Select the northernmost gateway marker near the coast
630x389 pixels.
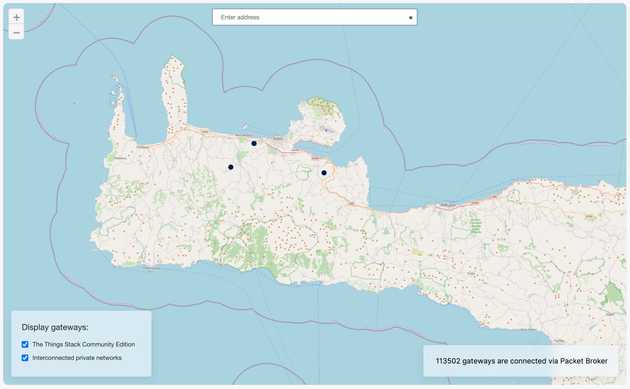(254, 143)
